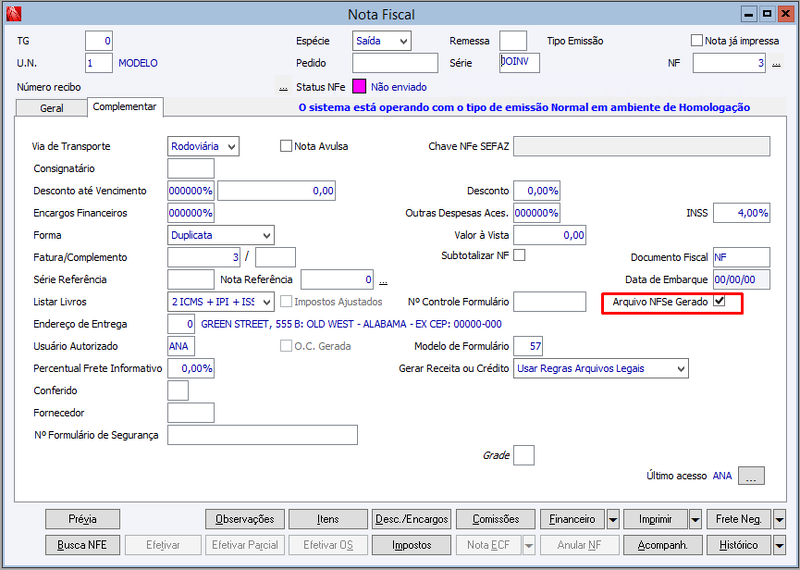Click the Busca NFE button

tap(82, 546)
